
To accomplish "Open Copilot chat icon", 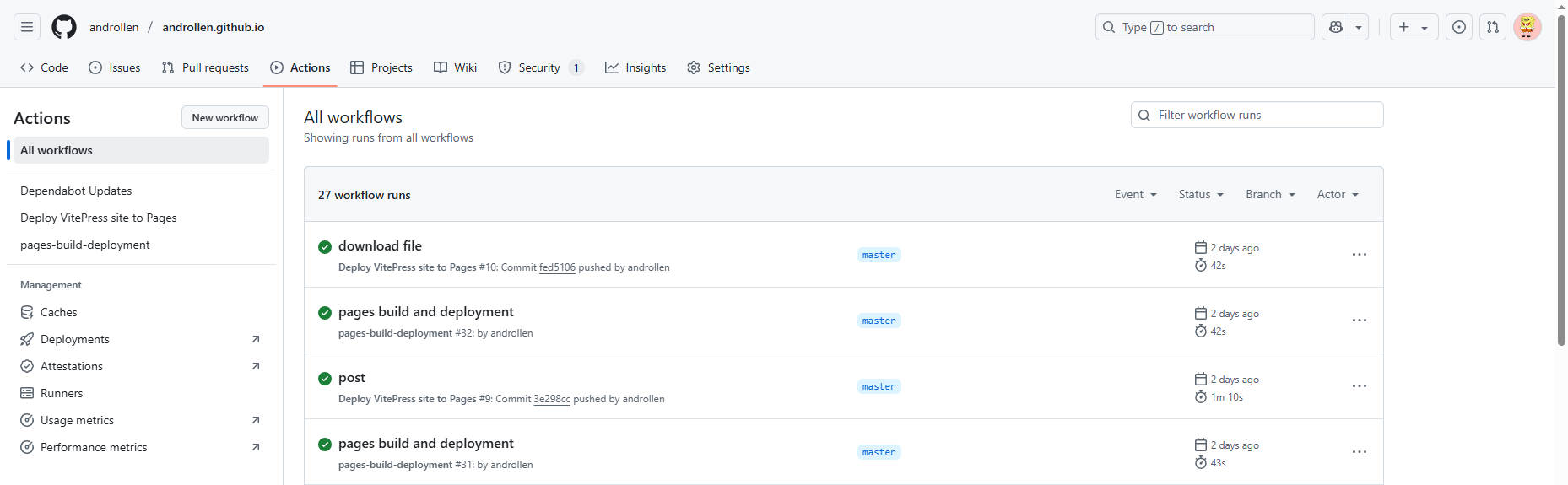I will (1336, 27).
